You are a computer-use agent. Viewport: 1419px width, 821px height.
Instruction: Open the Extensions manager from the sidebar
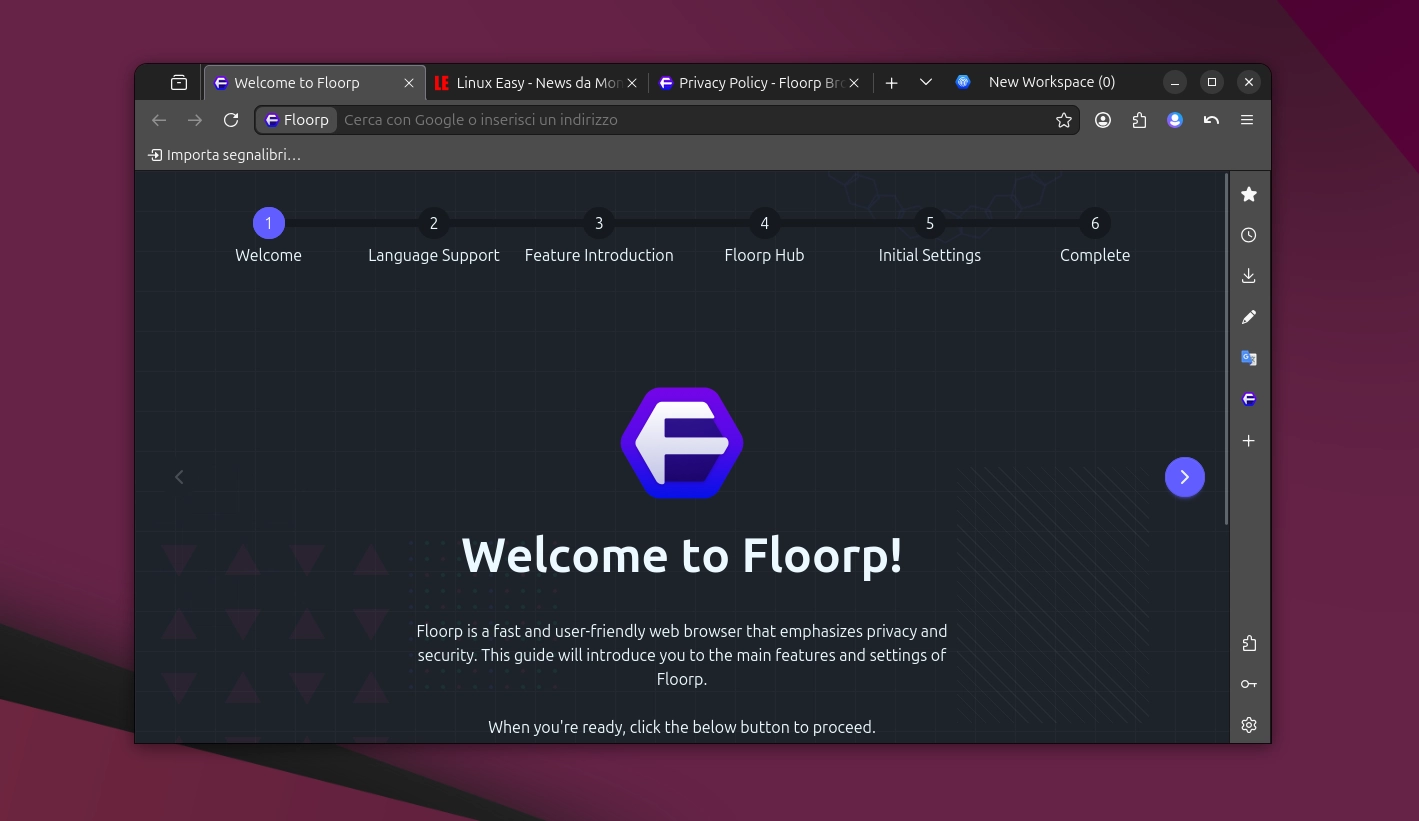1248,643
